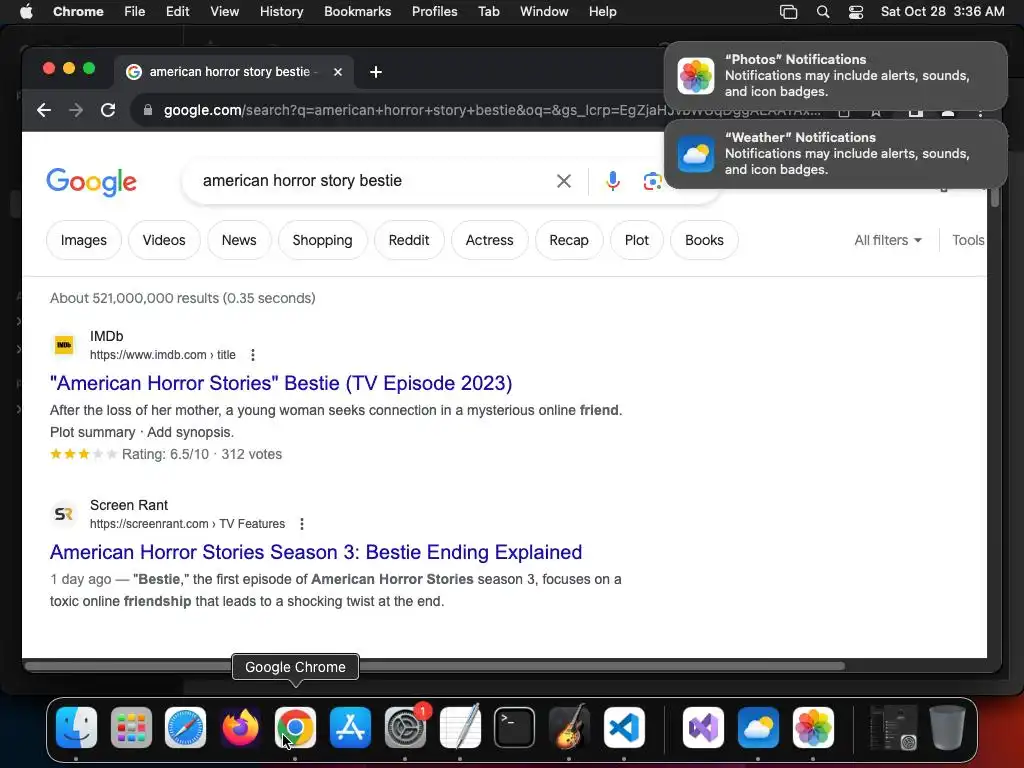Apply the Recap filter chip
Viewport: 1024px width, 768px height.
click(x=569, y=240)
